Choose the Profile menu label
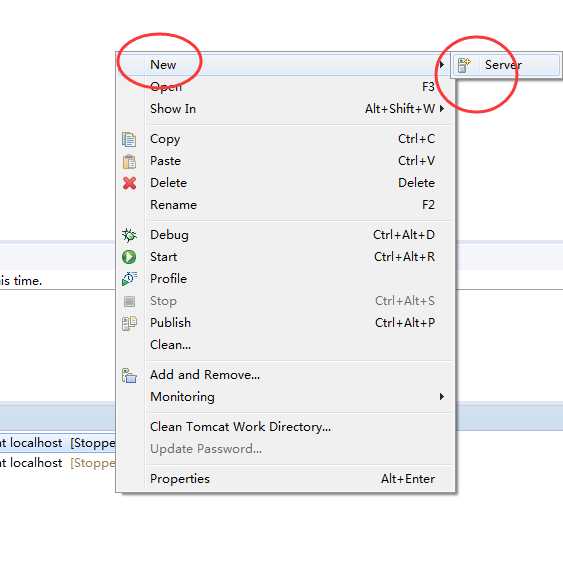The image size is (563, 573). coord(168,278)
